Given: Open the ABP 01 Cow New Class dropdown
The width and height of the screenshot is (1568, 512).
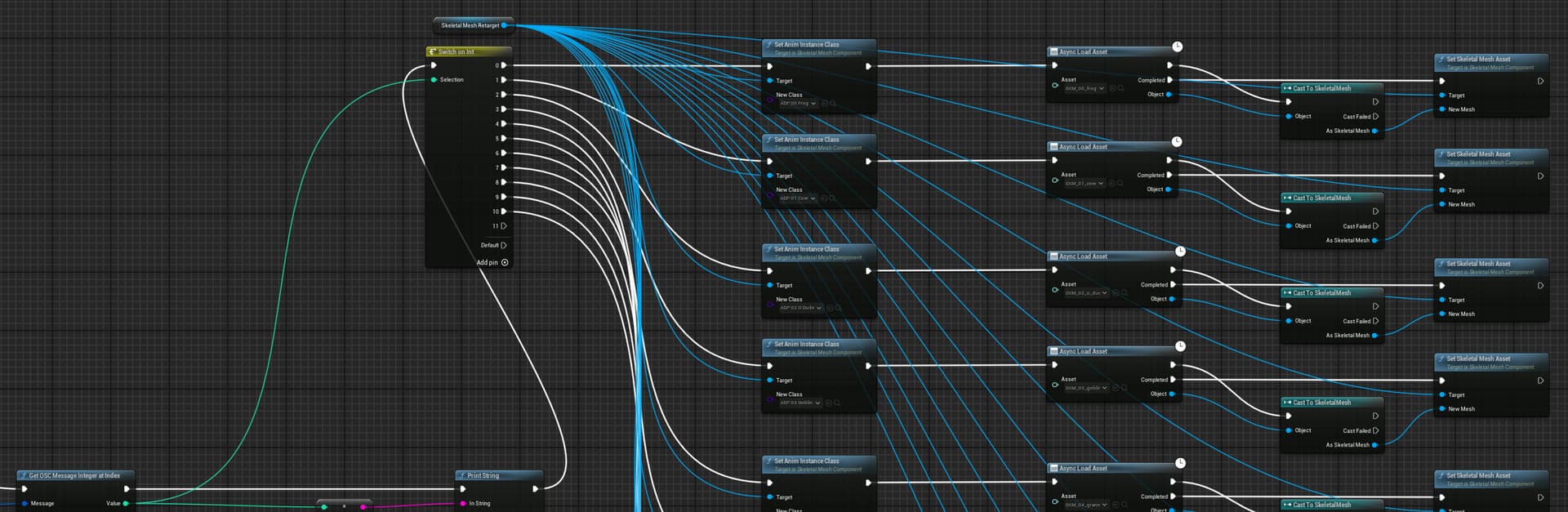Looking at the screenshot, I should (798, 198).
